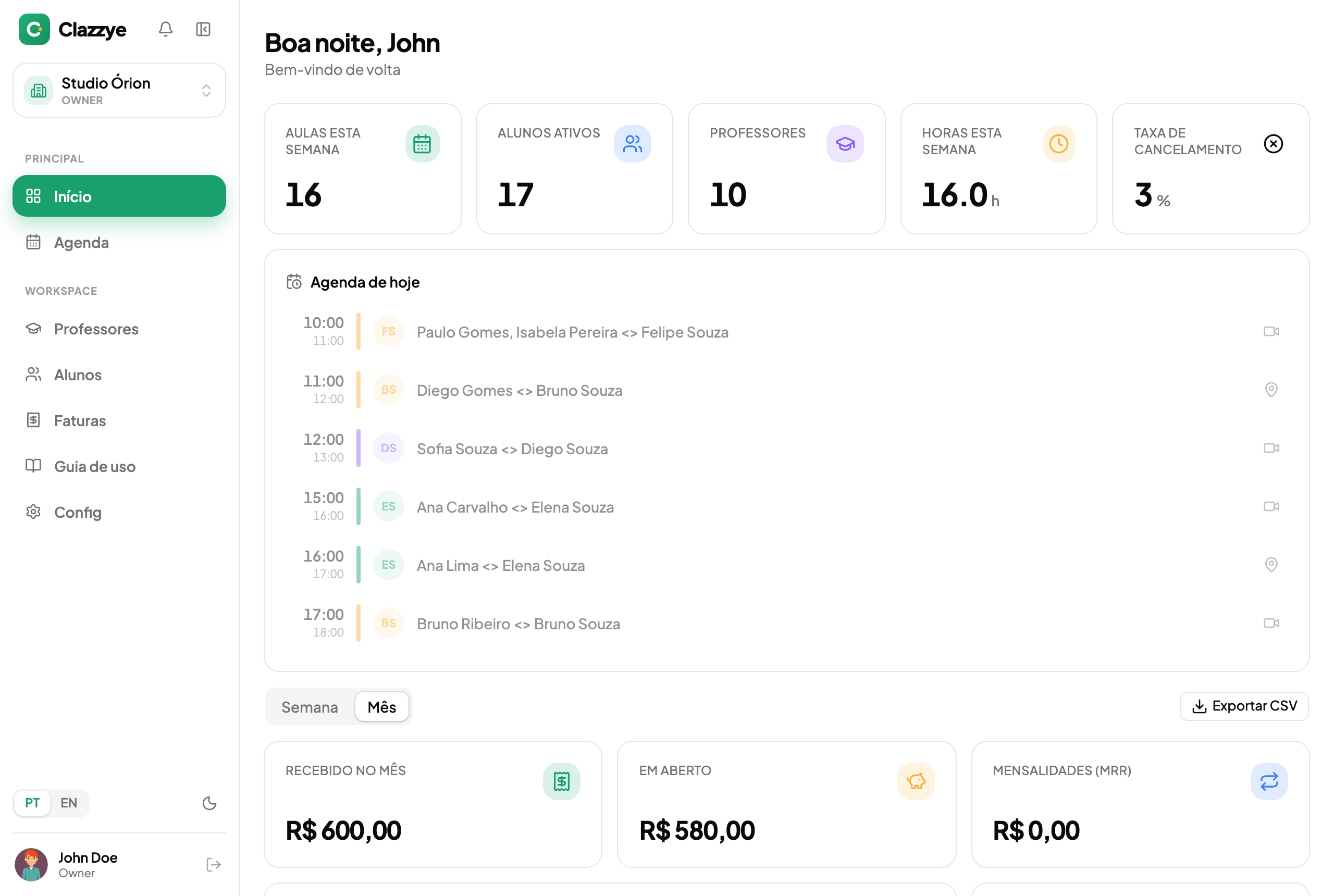The width and height of the screenshot is (1334, 896).
Task: Click John Doe's avatar photo
Action: pos(31,865)
